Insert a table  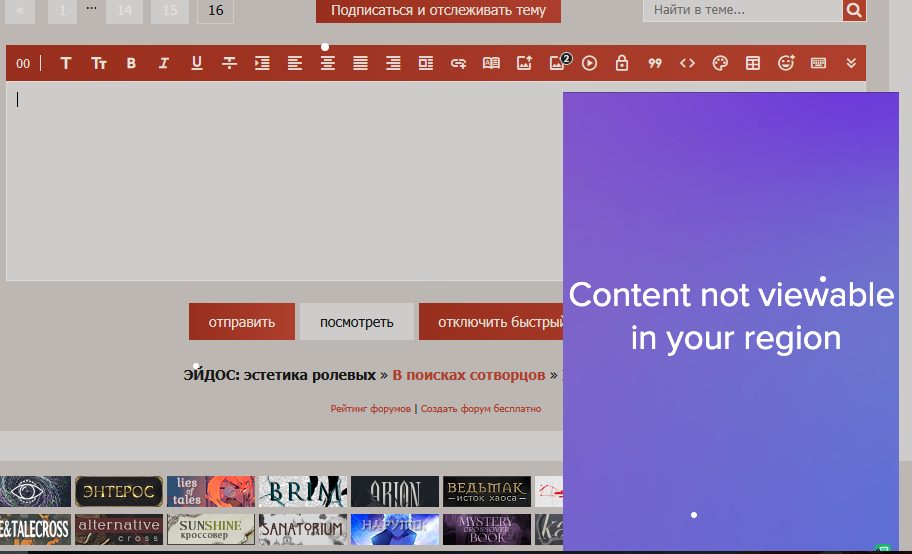coord(753,63)
